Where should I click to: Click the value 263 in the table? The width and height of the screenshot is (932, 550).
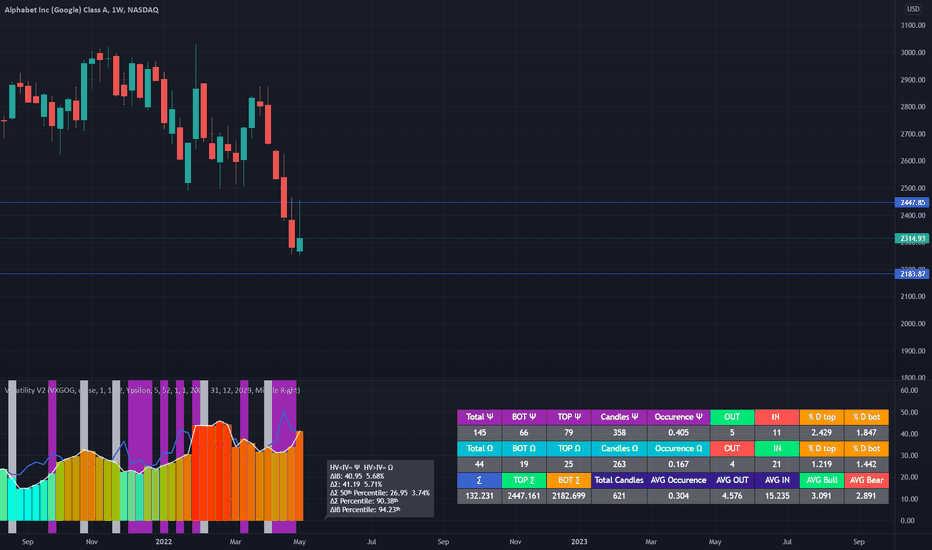[619, 464]
